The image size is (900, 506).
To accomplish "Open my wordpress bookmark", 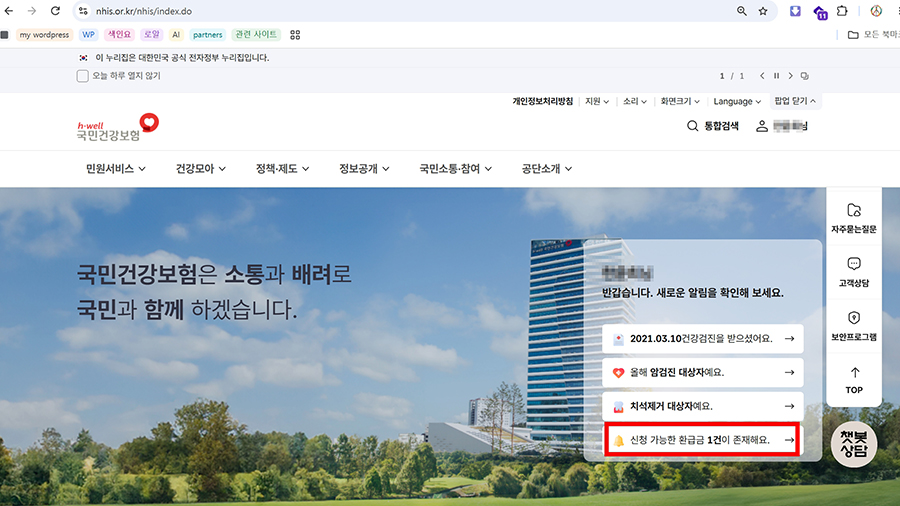I will coord(44,35).
